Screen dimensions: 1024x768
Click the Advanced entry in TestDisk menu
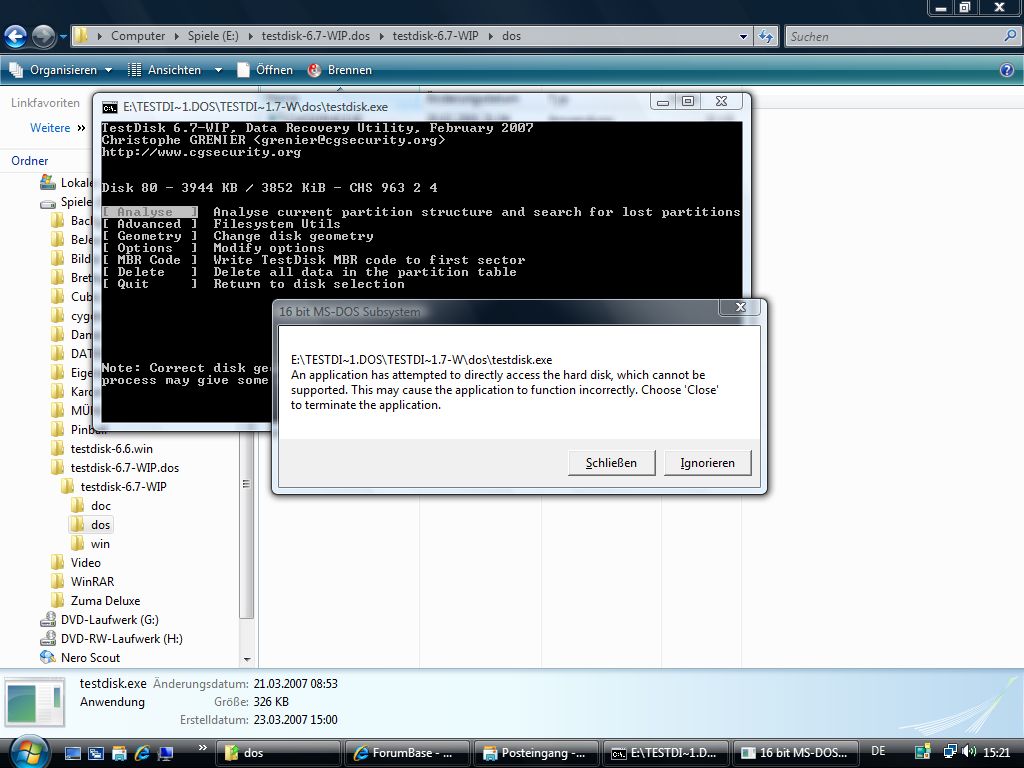(150, 224)
